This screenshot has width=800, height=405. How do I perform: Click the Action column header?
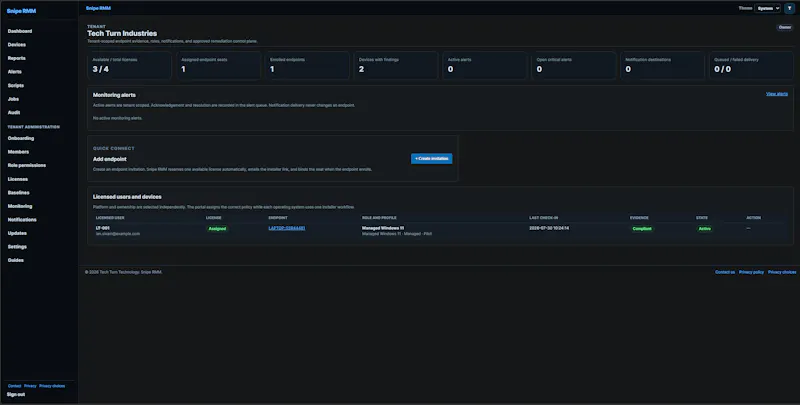[754, 218]
